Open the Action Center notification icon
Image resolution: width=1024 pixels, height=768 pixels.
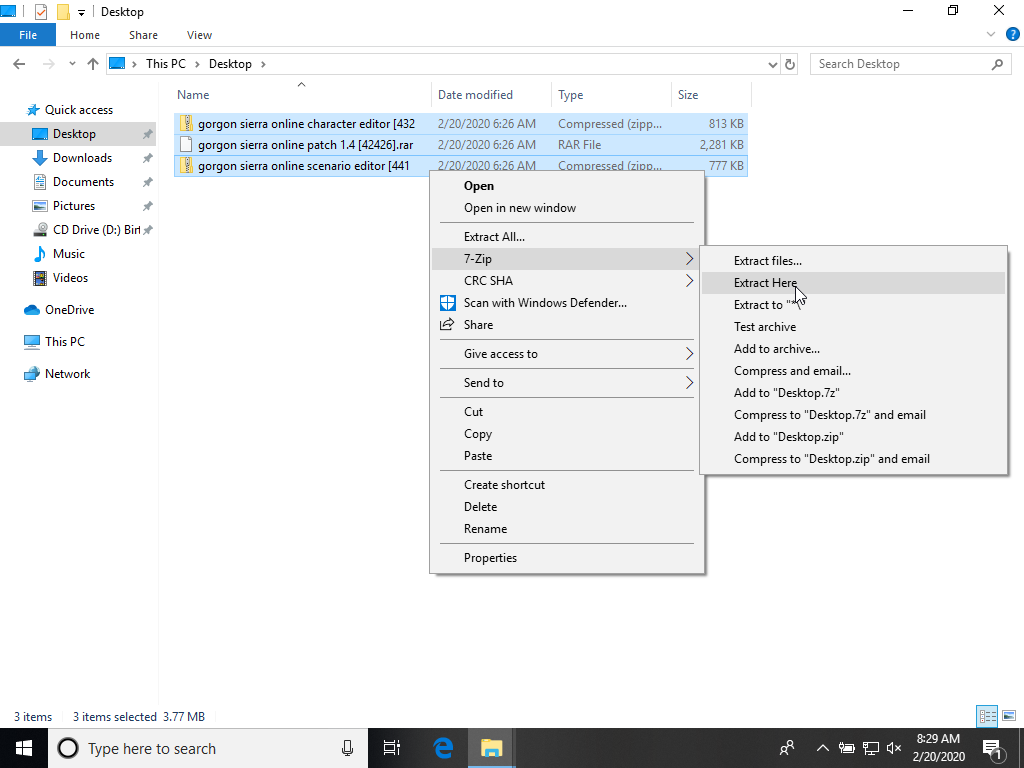993,748
